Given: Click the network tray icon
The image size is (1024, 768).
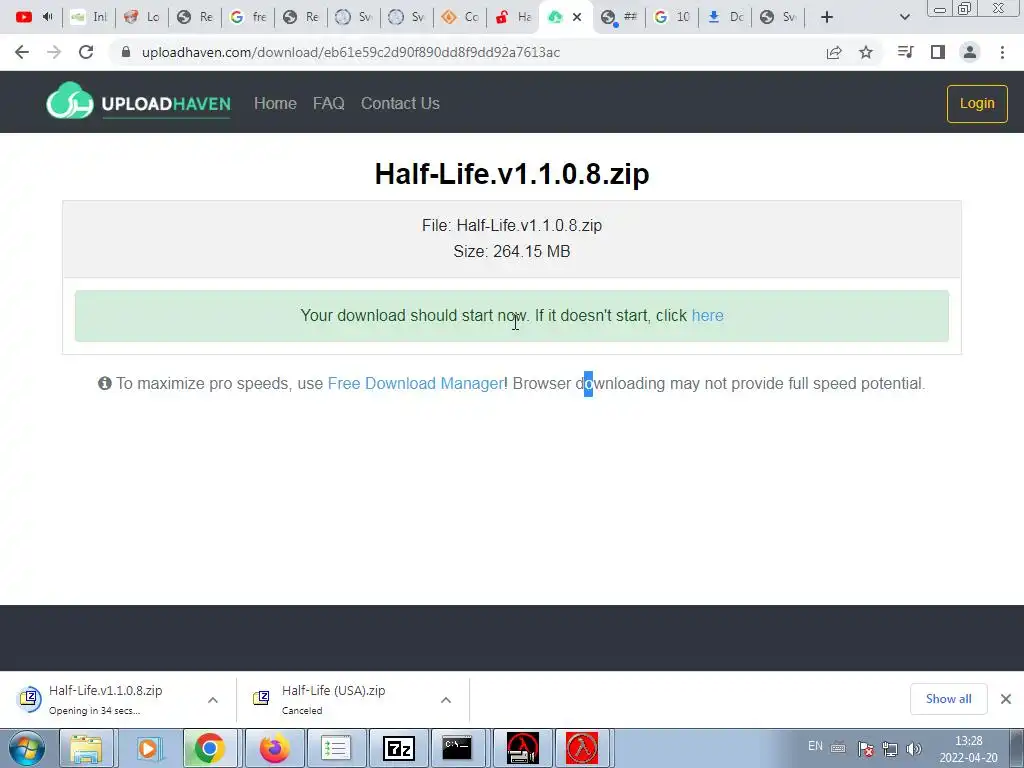Looking at the screenshot, I should pyautogui.click(x=889, y=748).
